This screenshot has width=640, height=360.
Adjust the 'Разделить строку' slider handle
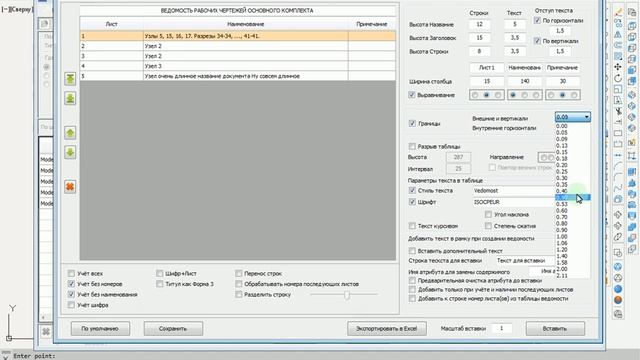(x=347, y=294)
